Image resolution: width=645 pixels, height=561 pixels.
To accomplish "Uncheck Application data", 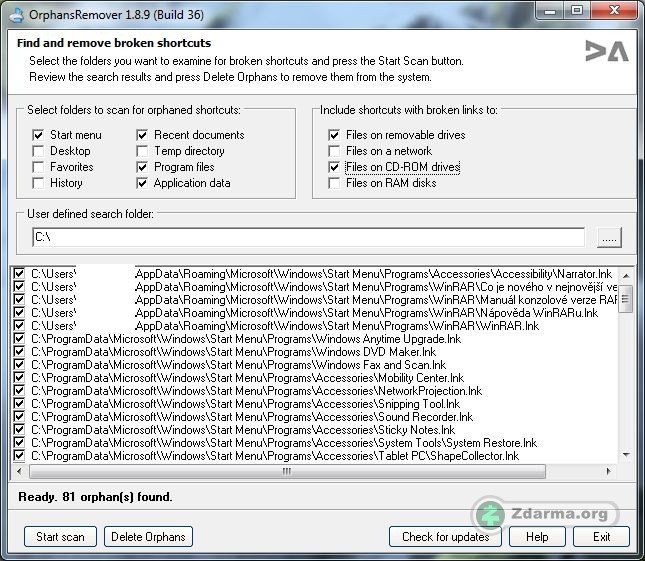I will [x=142, y=183].
